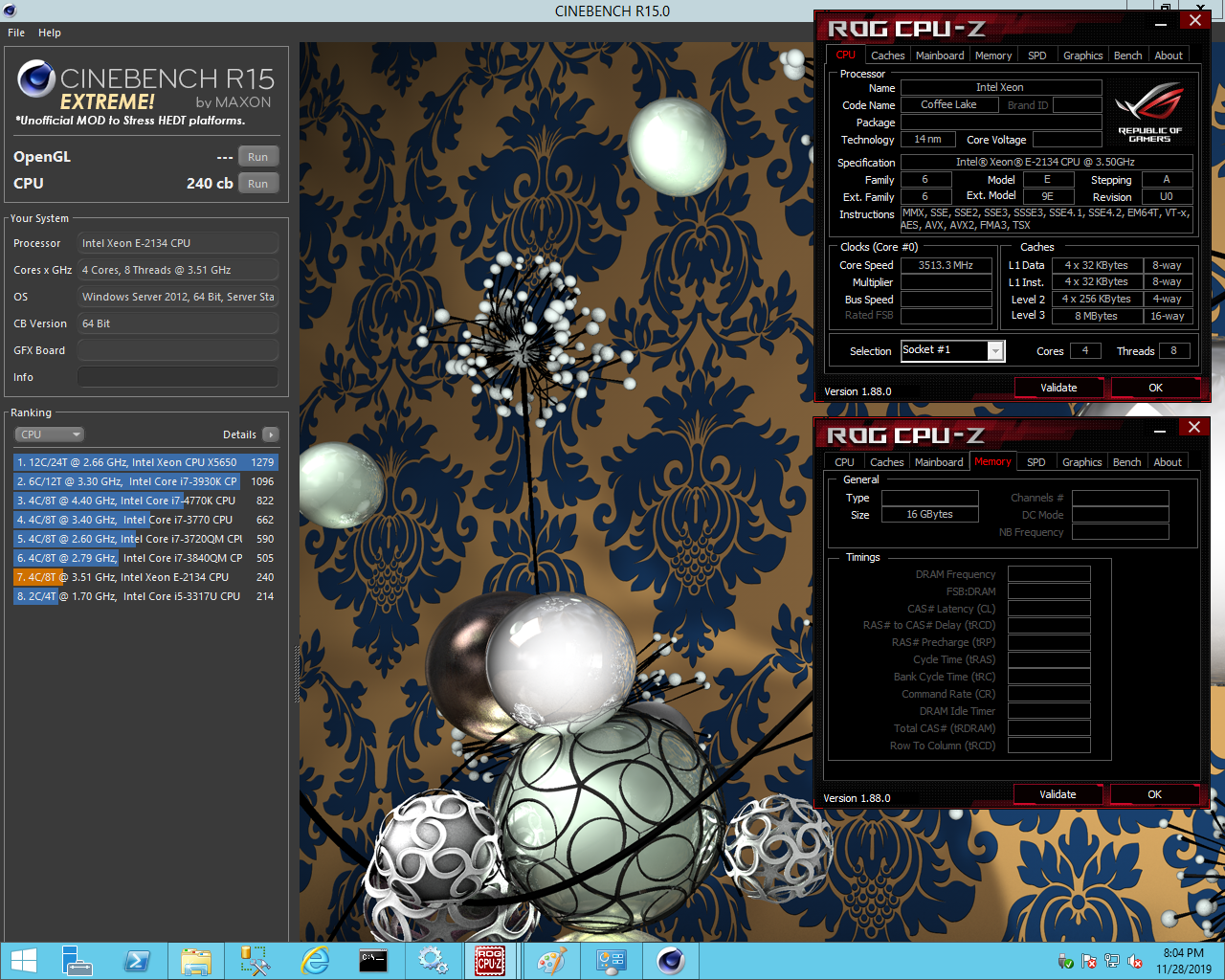Open the Help menu in Cinebench
The width and height of the screenshot is (1225, 980).
pyautogui.click(x=50, y=33)
